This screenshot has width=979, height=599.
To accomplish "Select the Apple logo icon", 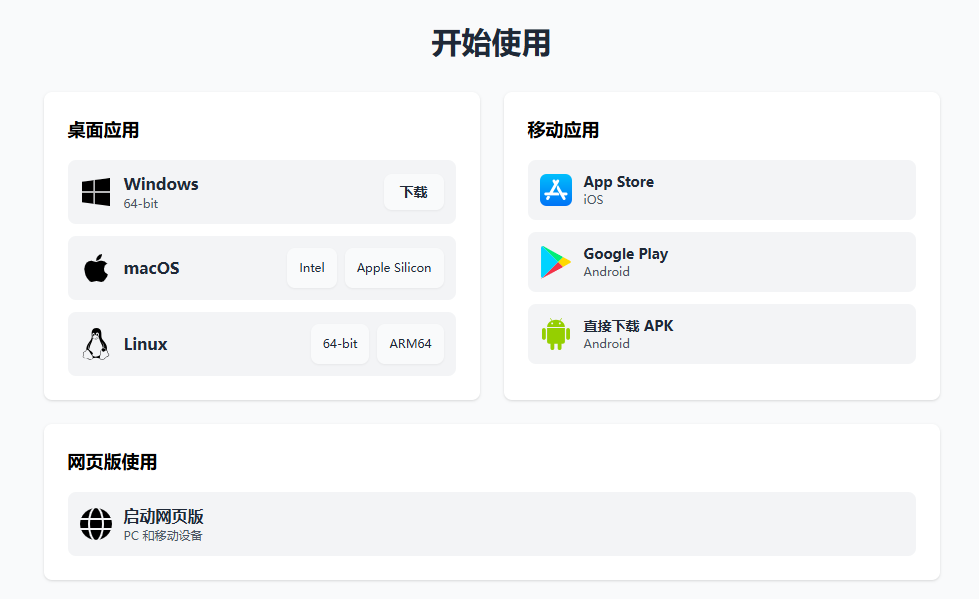I will pos(95,267).
